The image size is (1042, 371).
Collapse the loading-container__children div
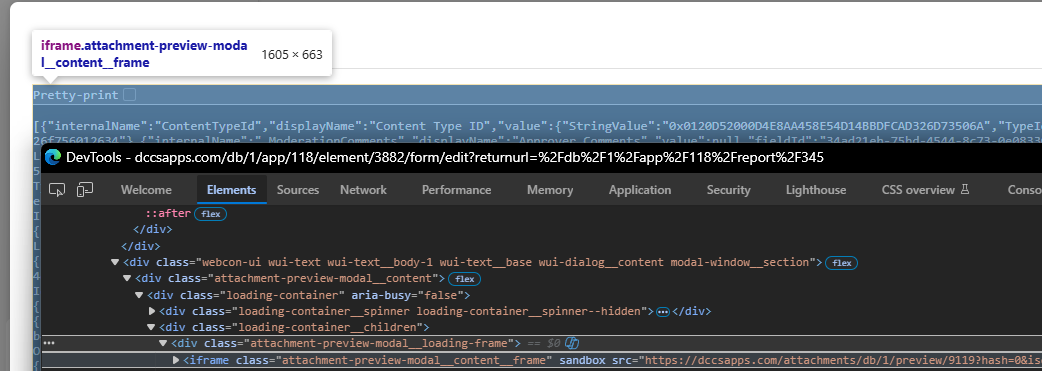(152, 327)
